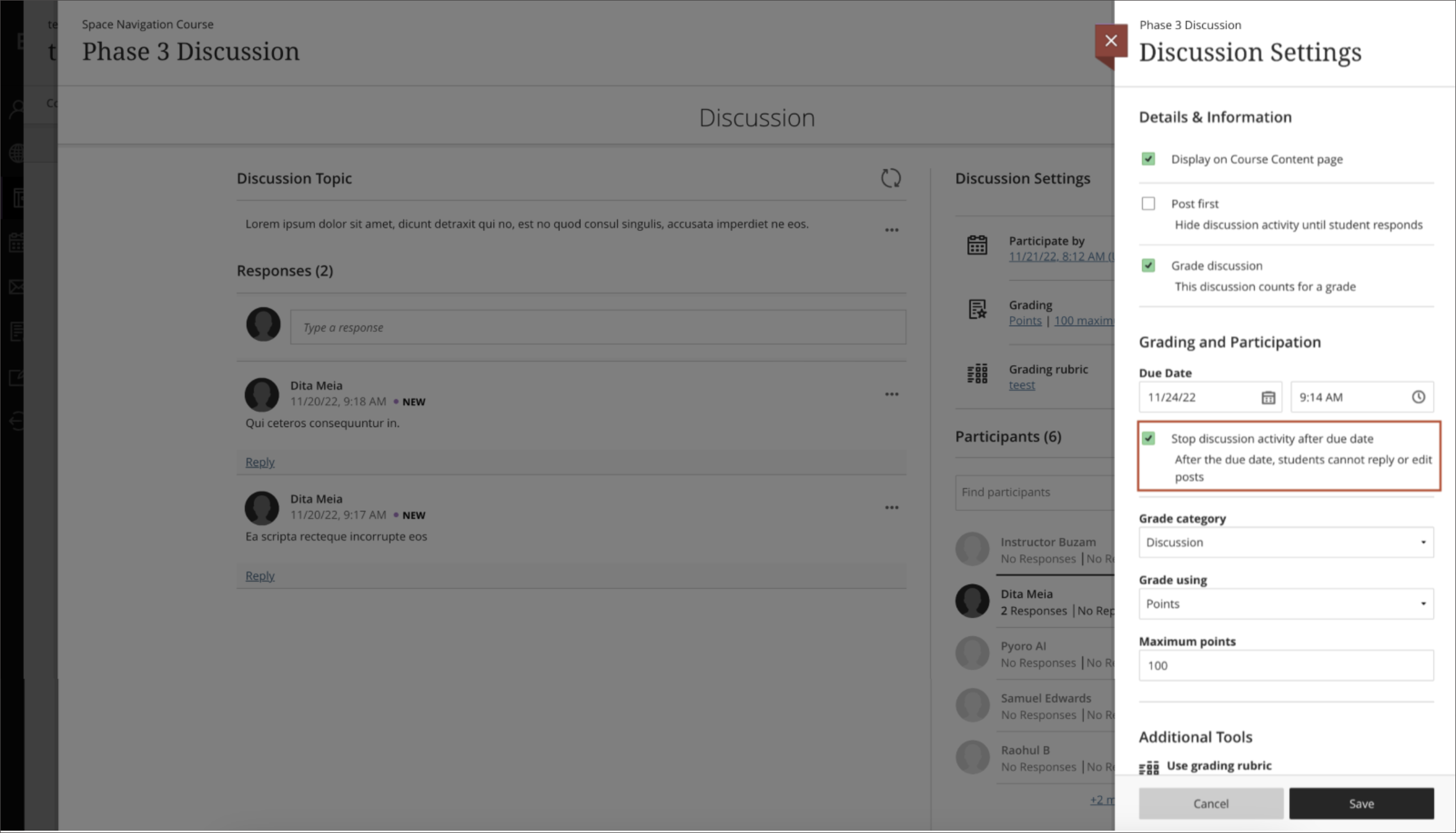Screen dimensions: 1456x833
Task: Click the Save button in settings panel
Action: pyautogui.click(x=1361, y=803)
